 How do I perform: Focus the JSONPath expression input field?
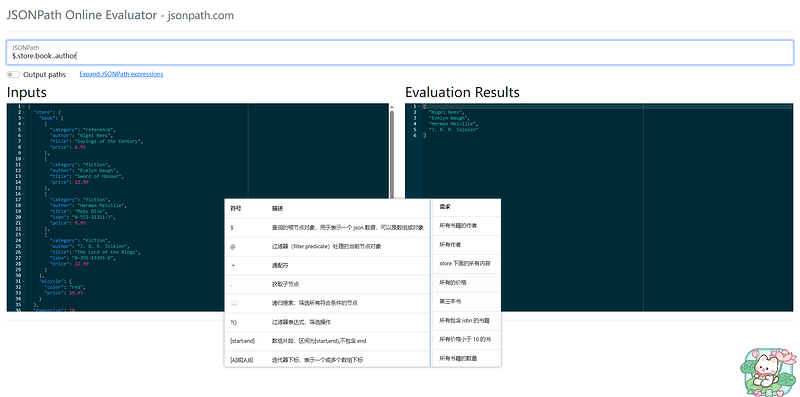(x=399, y=53)
